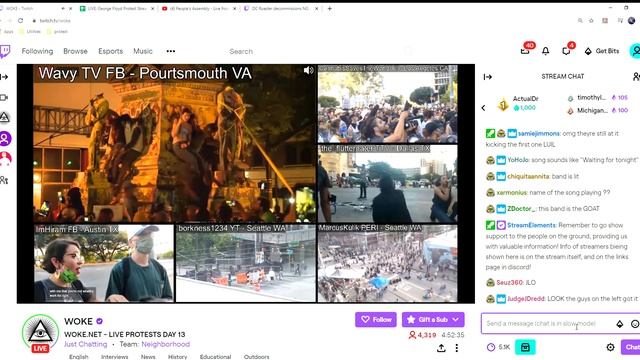Click the purple Chat send button

tap(631, 347)
